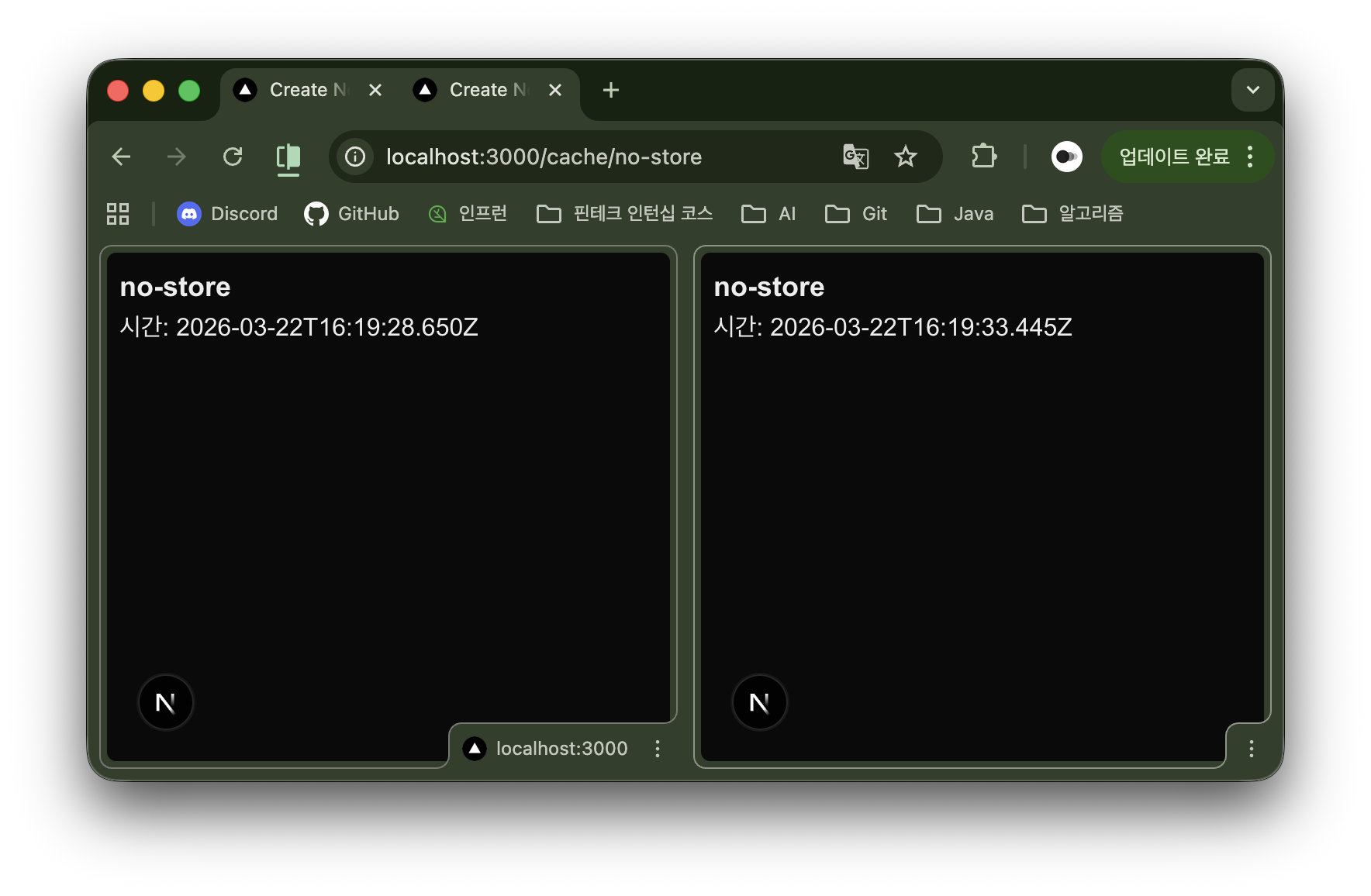Viewport: 1371px width, 896px height.
Task: Toggle the split view icon in toolbar
Action: coord(288,157)
